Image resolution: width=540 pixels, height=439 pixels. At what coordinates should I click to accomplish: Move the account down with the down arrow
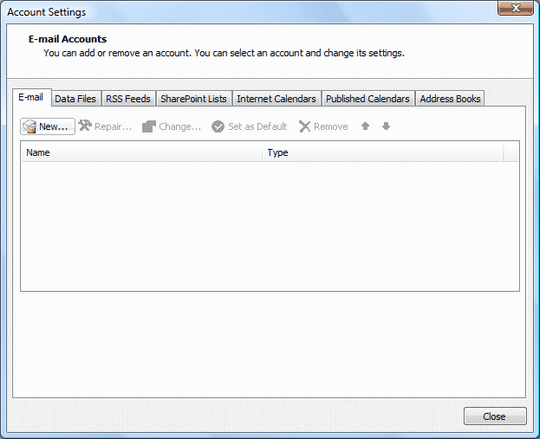click(386, 126)
